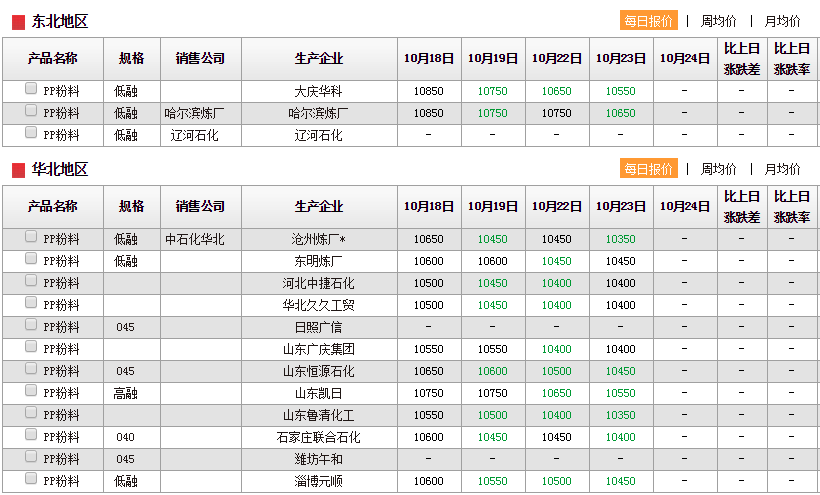
Task: Tick checkbox for 哈尔滨炼厂 PP粉料 row
Action: pyautogui.click(x=31, y=110)
